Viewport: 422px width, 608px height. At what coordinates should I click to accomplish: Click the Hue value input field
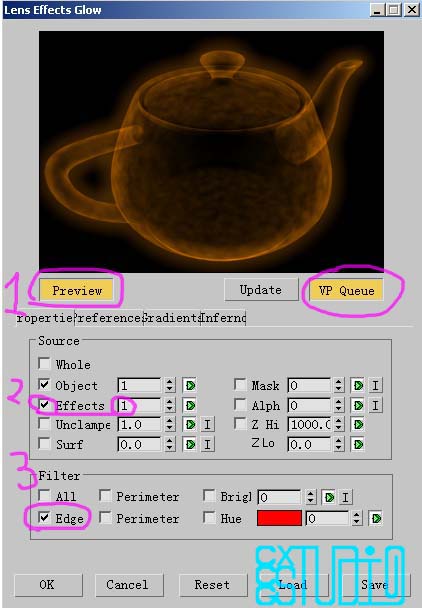coord(328,519)
